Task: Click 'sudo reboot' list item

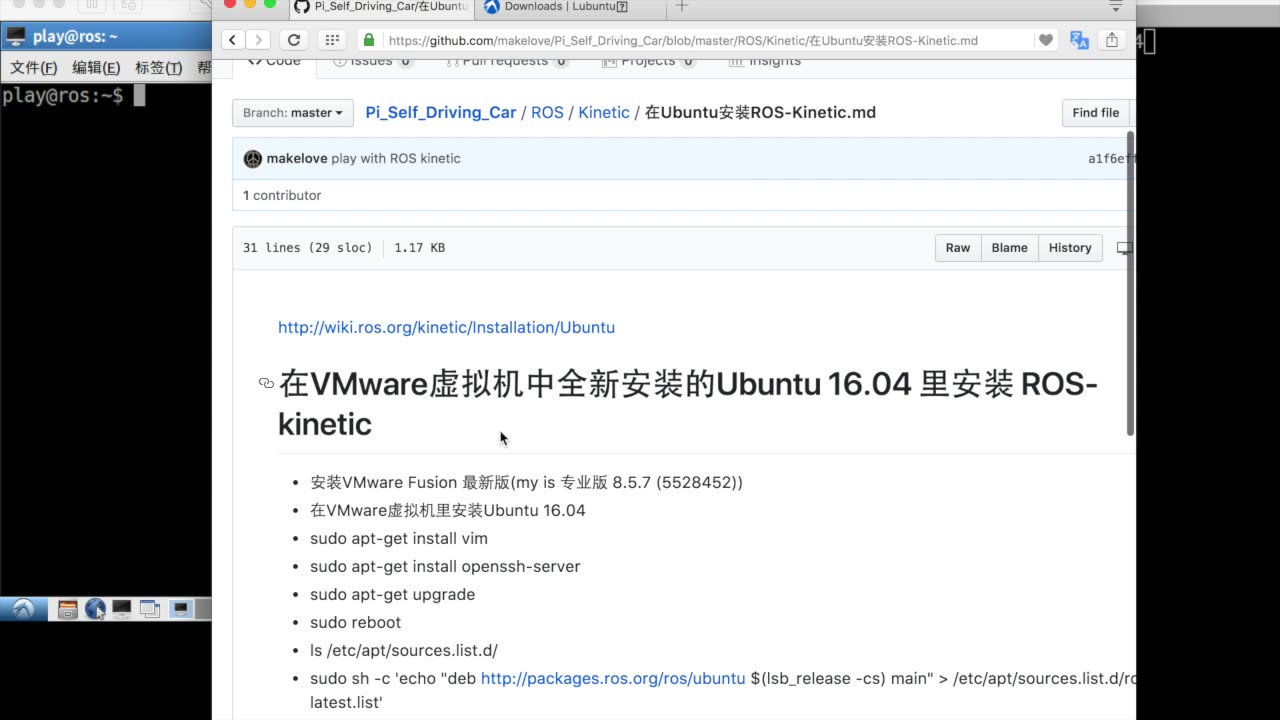Action: coord(355,622)
